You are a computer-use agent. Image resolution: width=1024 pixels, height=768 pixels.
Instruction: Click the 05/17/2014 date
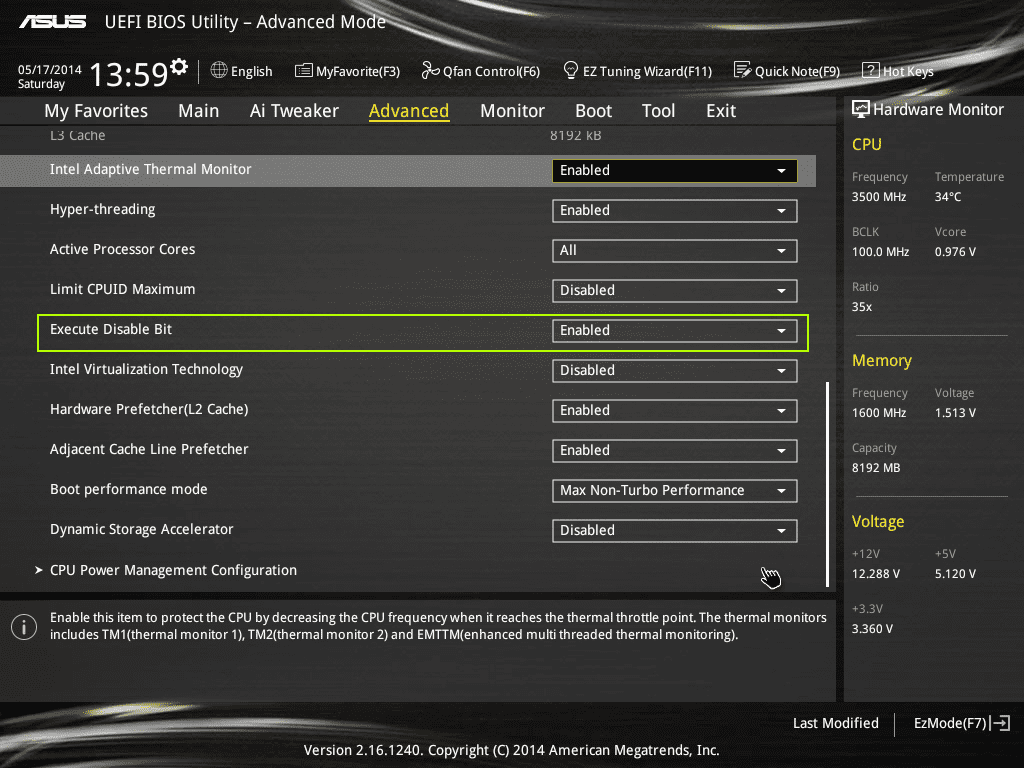pyautogui.click(x=50, y=70)
